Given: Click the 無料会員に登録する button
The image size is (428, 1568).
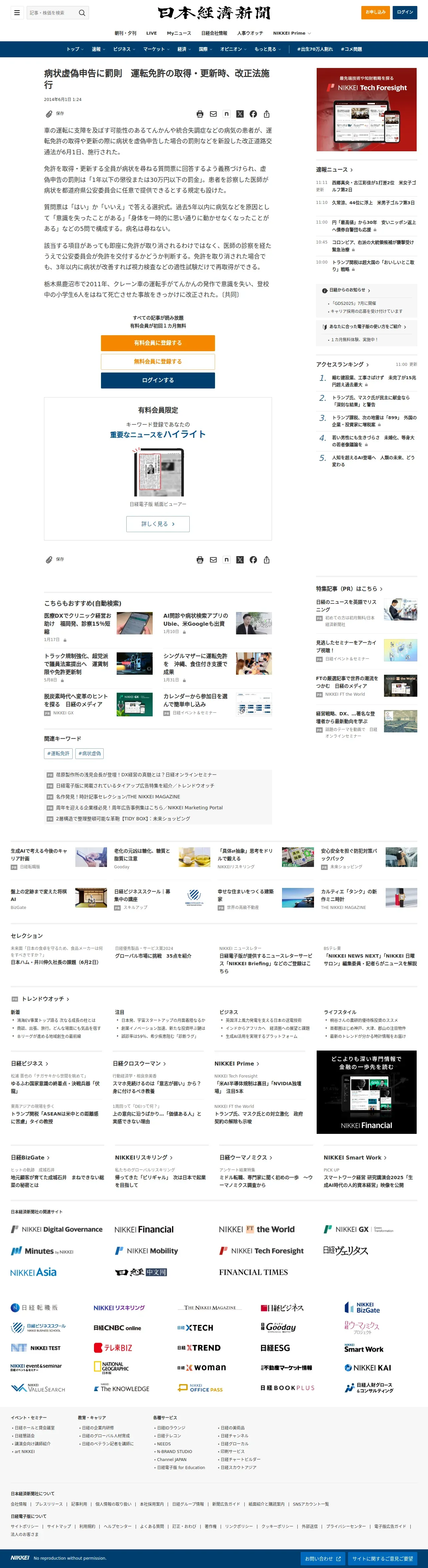Looking at the screenshot, I should [x=158, y=362].
